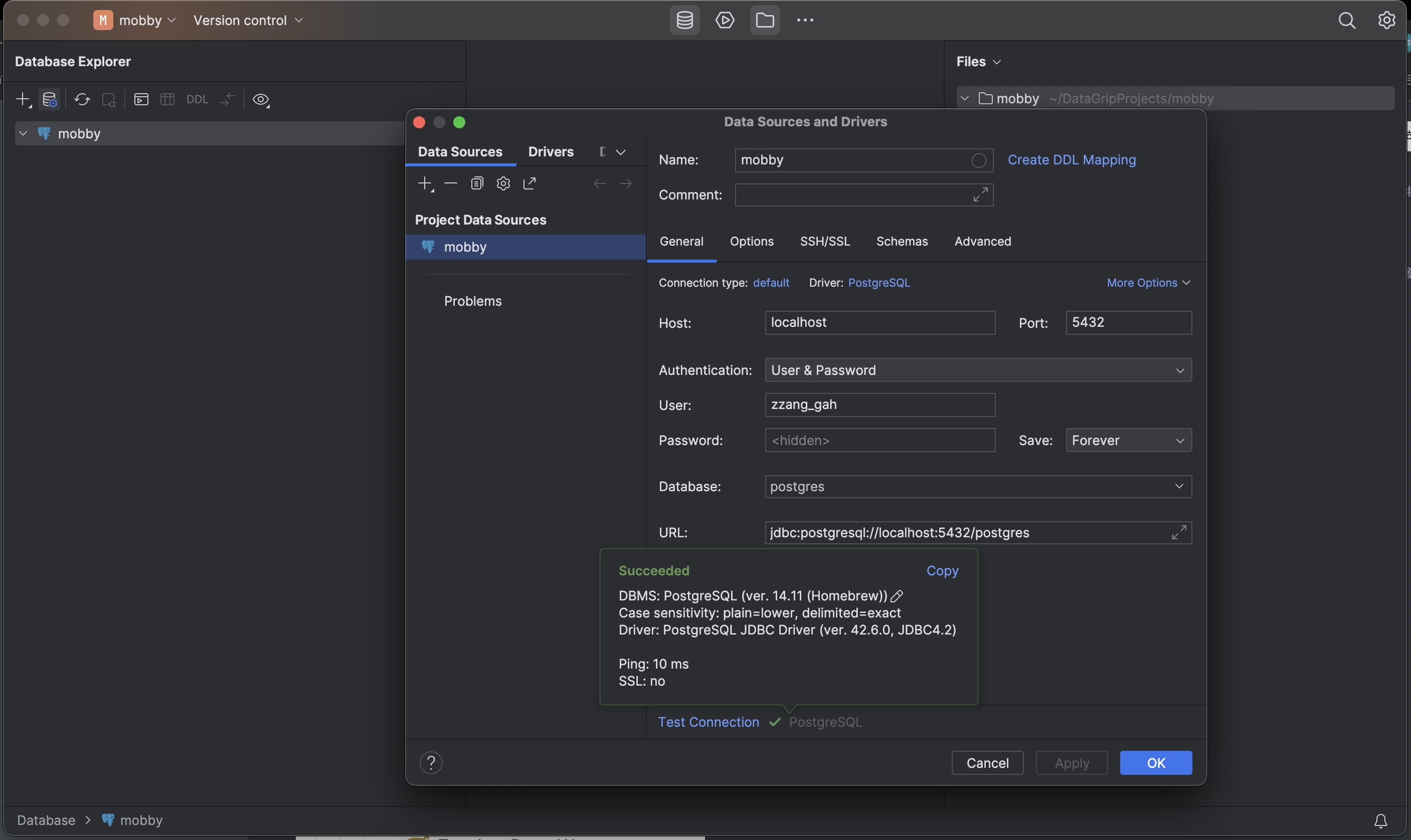This screenshot has width=1411, height=840.
Task: Open the Authentication dropdown
Action: pos(978,370)
